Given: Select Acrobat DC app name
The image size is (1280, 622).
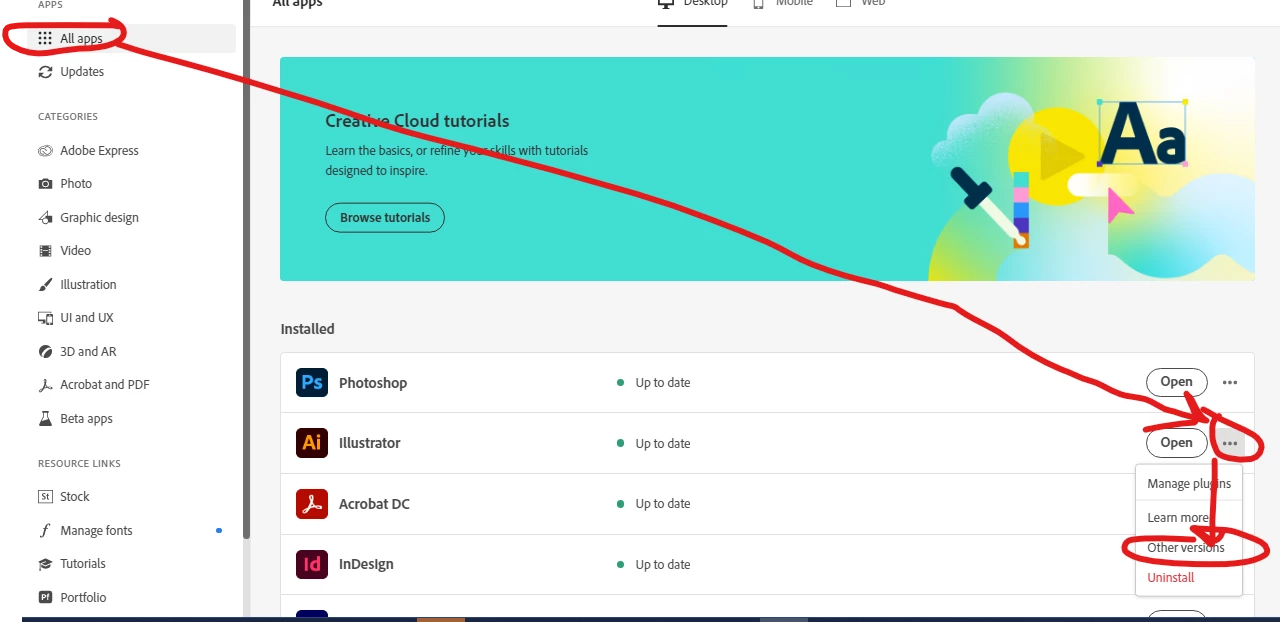Looking at the screenshot, I should 374,504.
